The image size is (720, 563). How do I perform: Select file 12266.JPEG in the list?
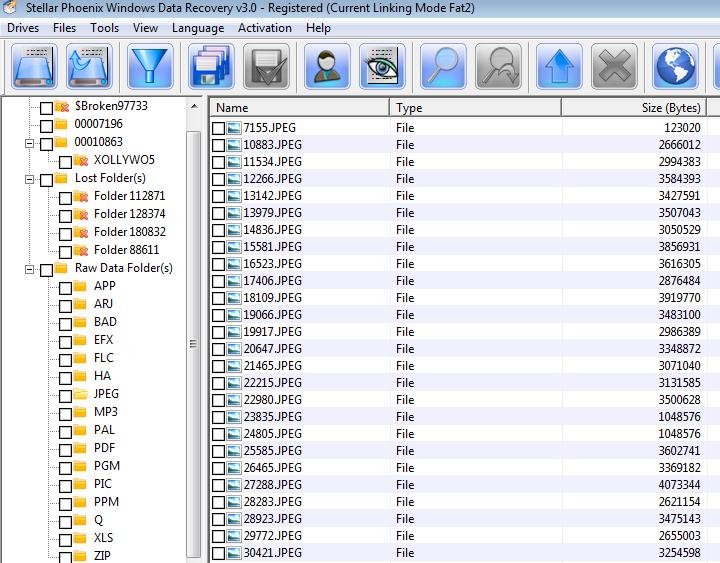pyautogui.click(x=272, y=179)
